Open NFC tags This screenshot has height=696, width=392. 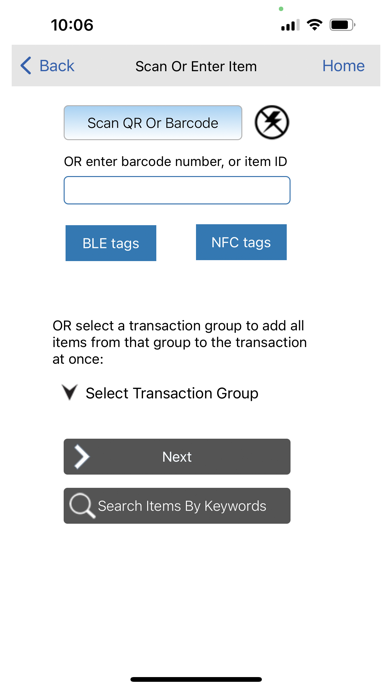click(241, 242)
